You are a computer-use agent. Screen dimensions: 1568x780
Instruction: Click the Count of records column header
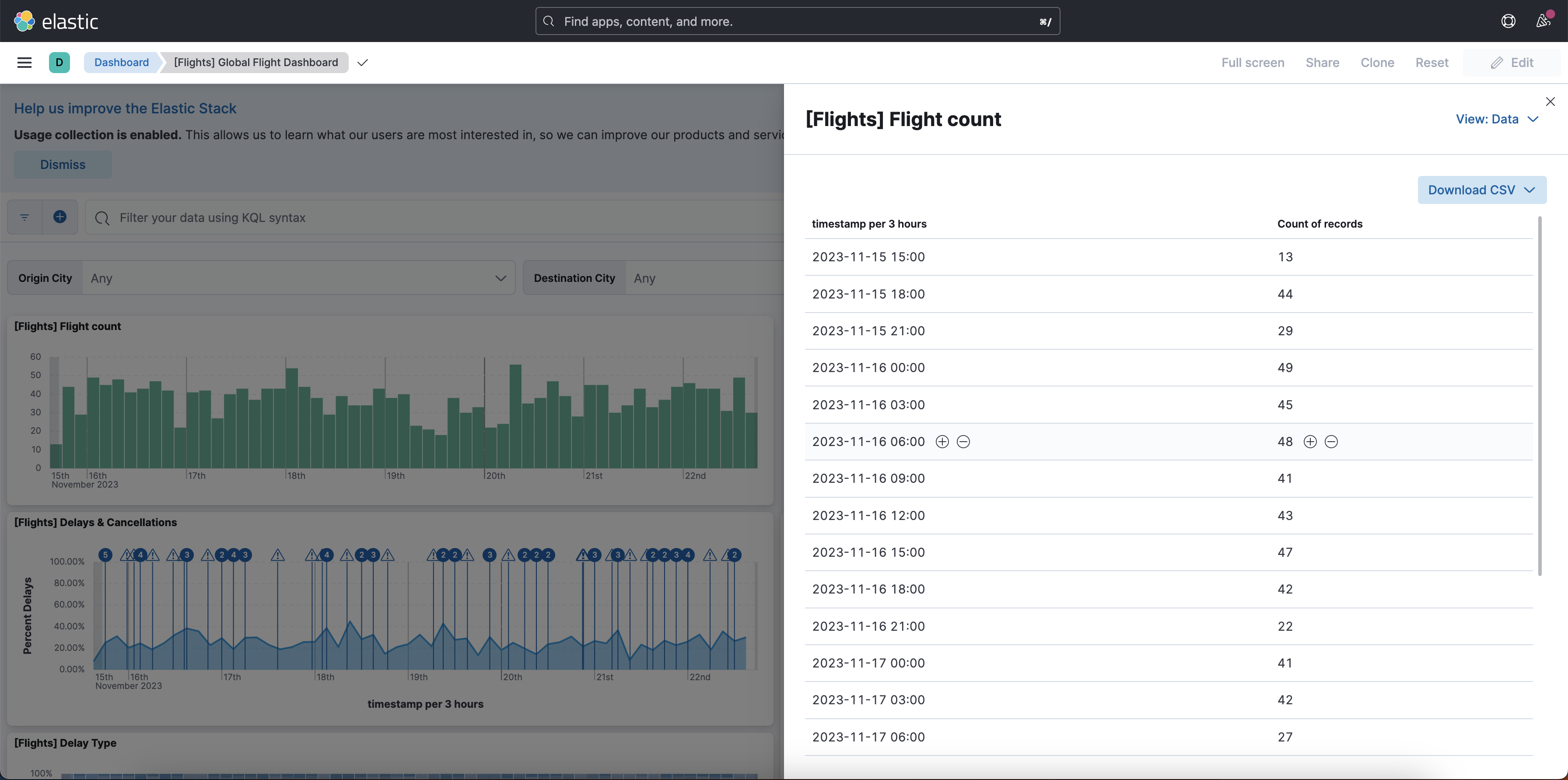coord(1319,224)
